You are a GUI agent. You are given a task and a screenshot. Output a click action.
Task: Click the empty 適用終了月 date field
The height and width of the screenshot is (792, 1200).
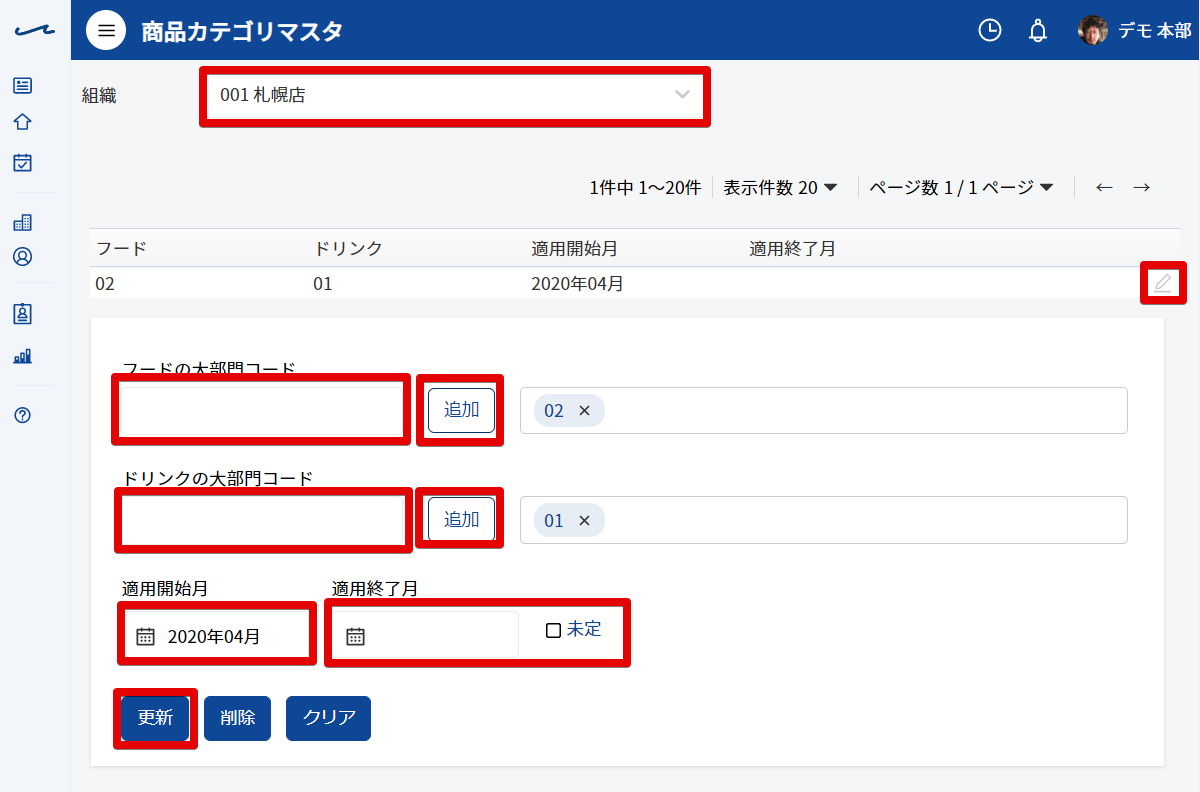[425, 636]
